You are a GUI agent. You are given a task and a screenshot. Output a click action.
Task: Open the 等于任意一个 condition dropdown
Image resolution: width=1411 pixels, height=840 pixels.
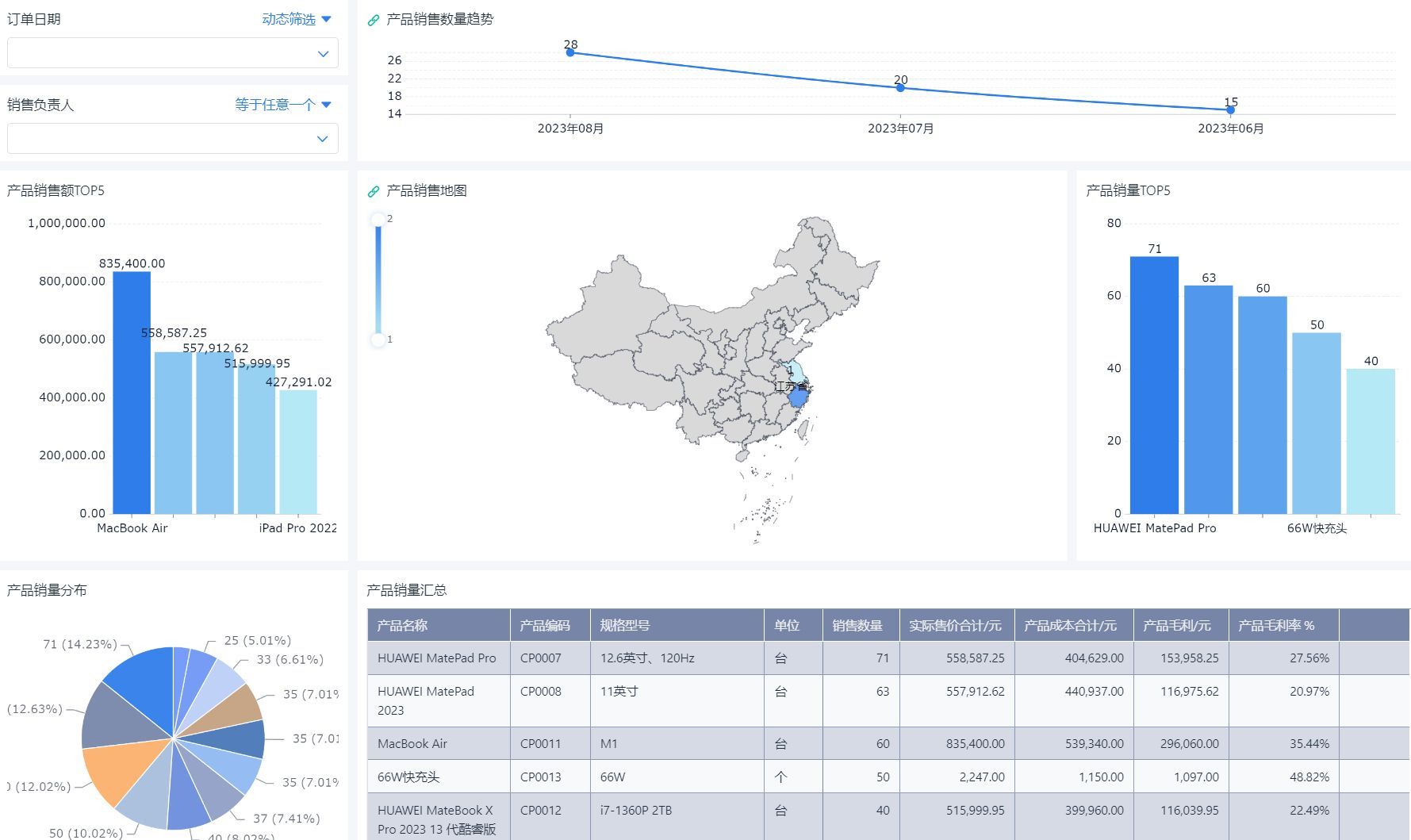(x=283, y=105)
